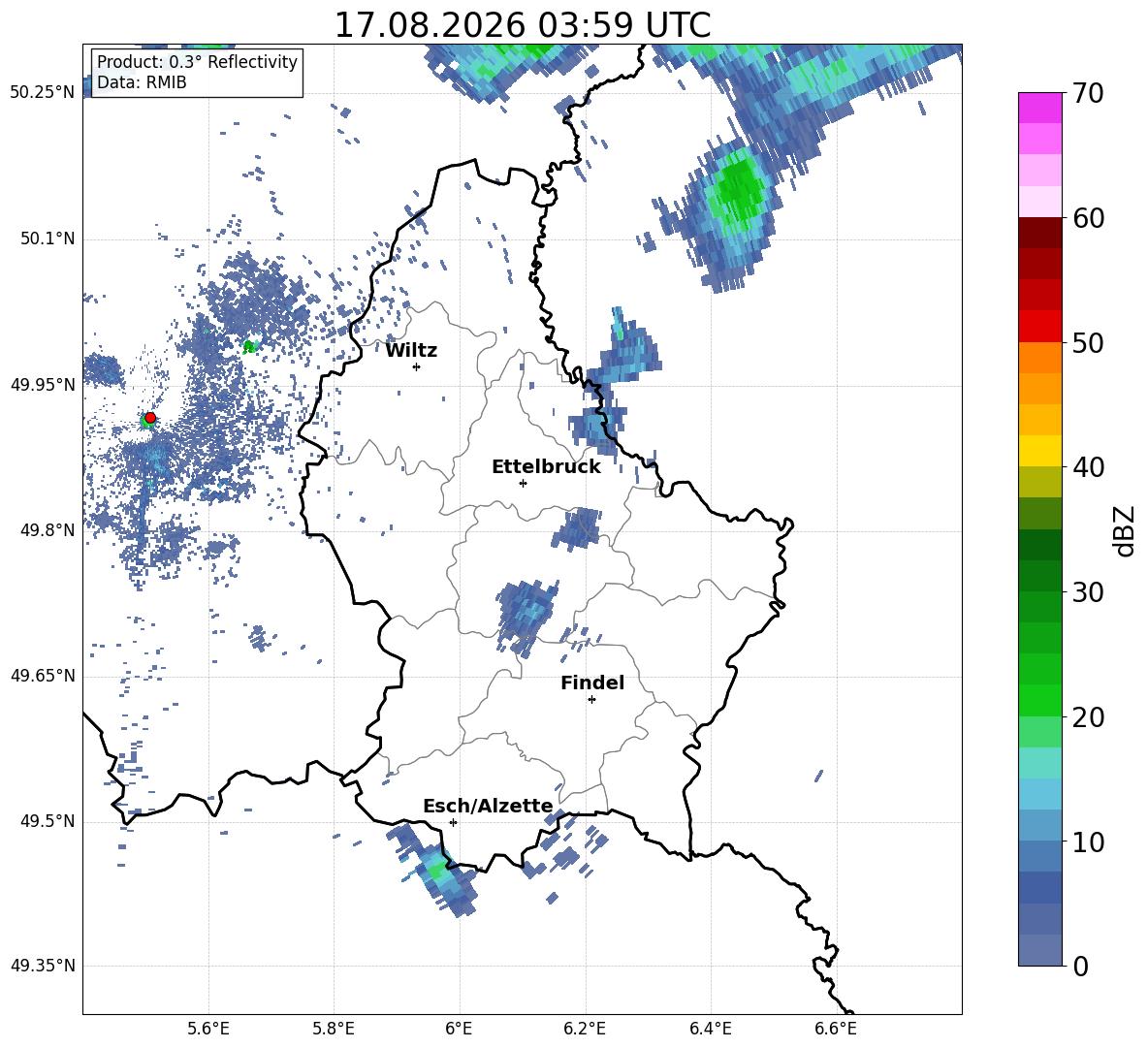1148x1048 pixels.
Task: Click the dark maroon 60 dBZ colorbar segment
Action: click(1039, 233)
